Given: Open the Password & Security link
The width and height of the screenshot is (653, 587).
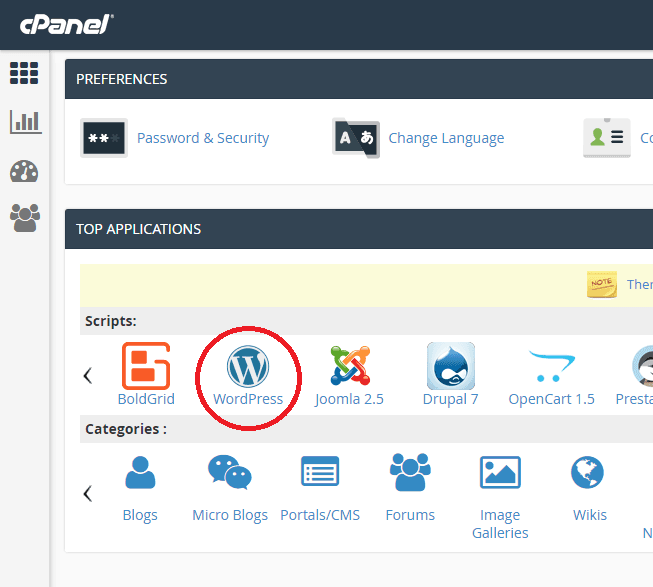Looking at the screenshot, I should coord(203,138).
